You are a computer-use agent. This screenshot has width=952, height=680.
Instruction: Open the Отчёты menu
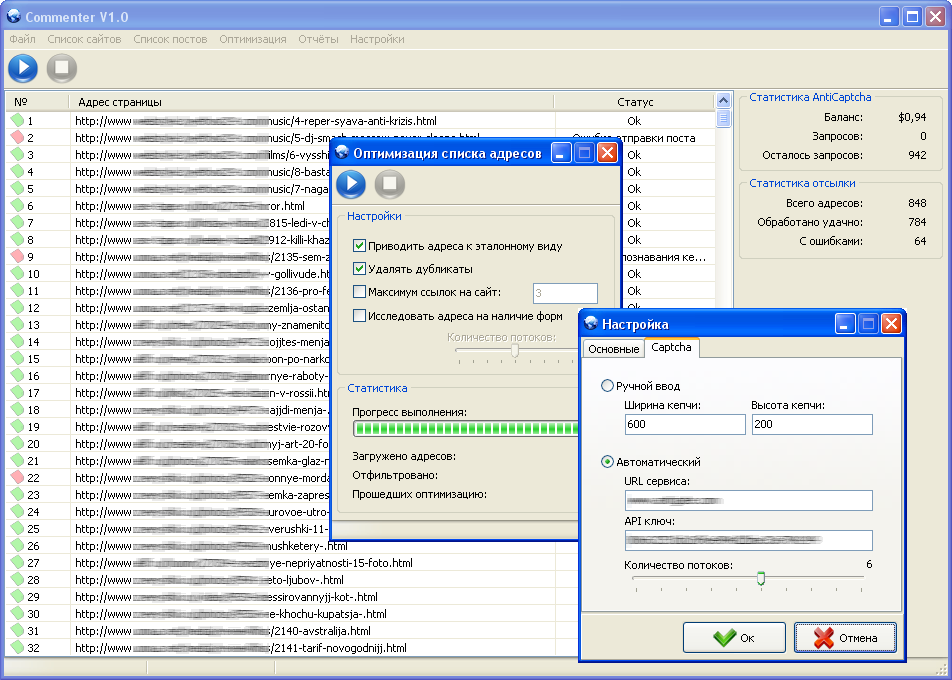318,39
